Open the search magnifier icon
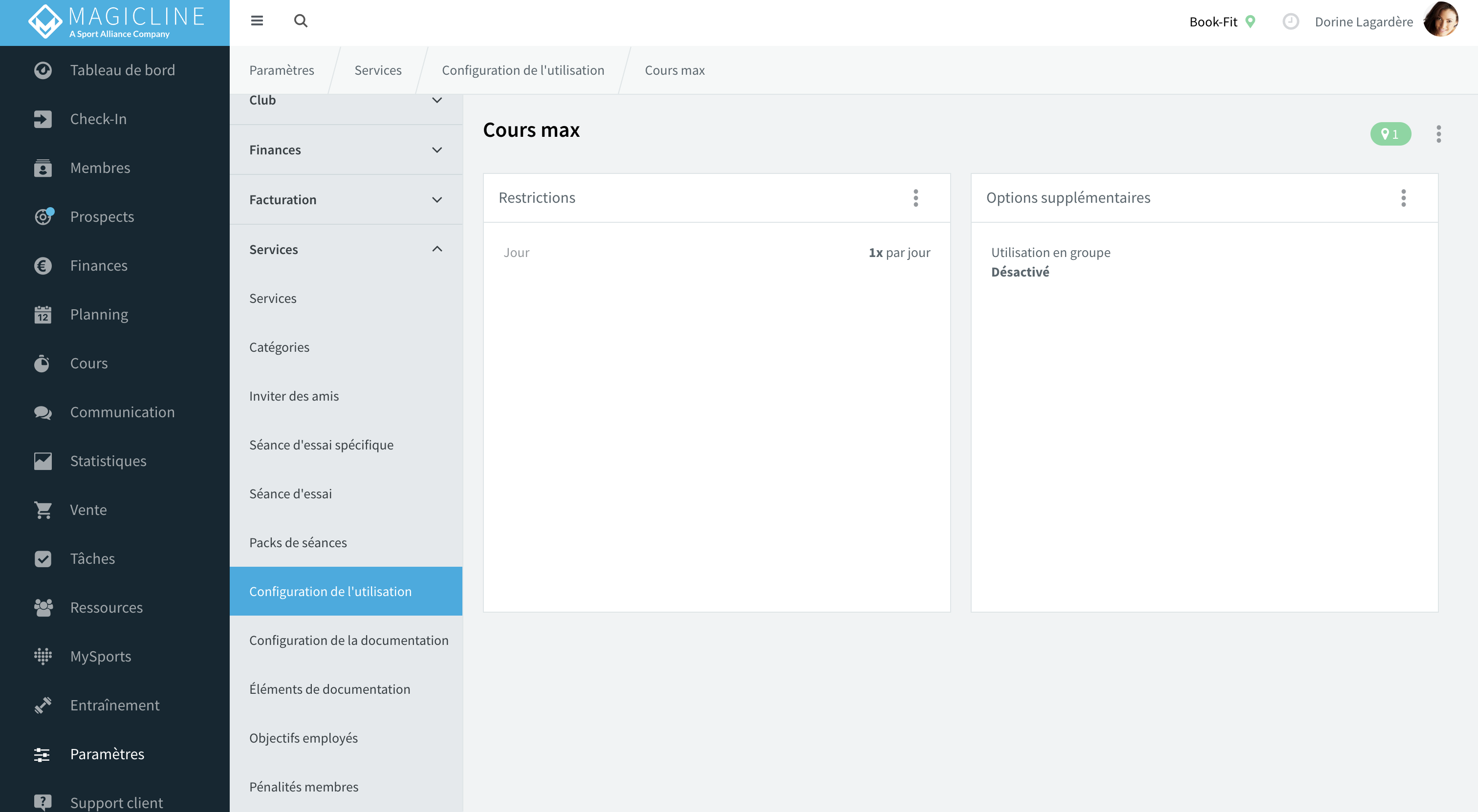 (301, 21)
